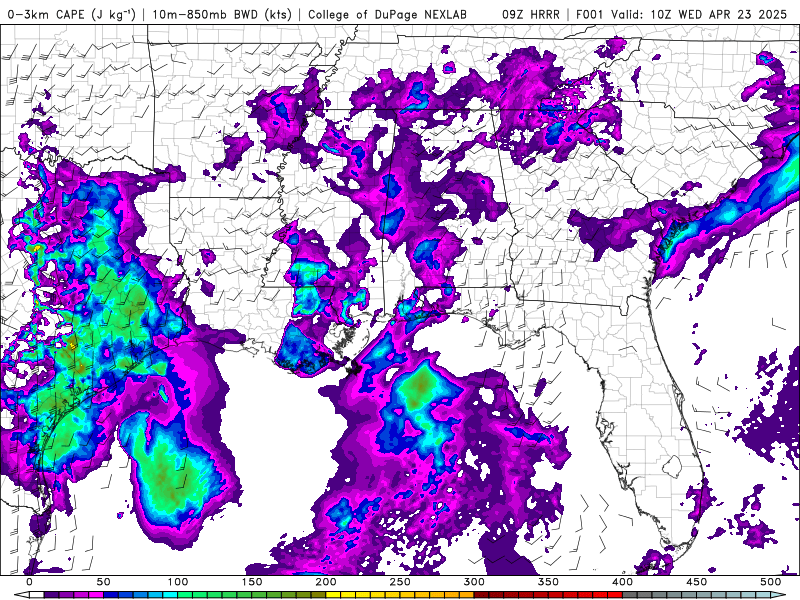Click the '300' label on the color scale
Screen dimensions: 800x600
coord(474,582)
